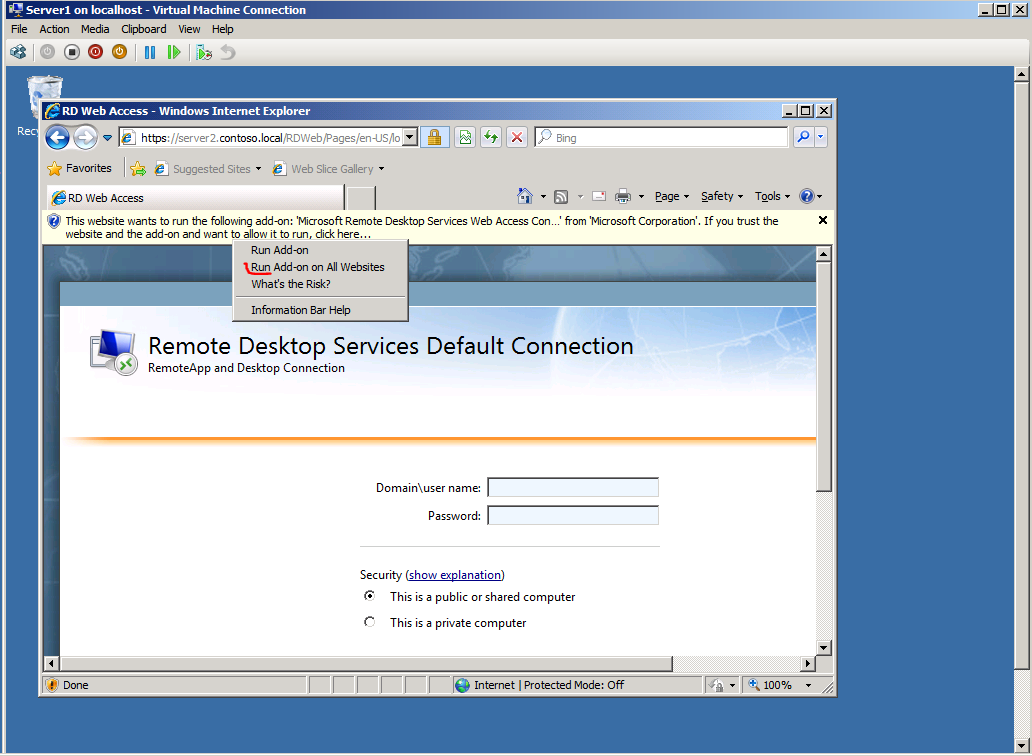1032x756 pixels.
Task: Click the Recycle Bin desktop icon
Action: 44,97
